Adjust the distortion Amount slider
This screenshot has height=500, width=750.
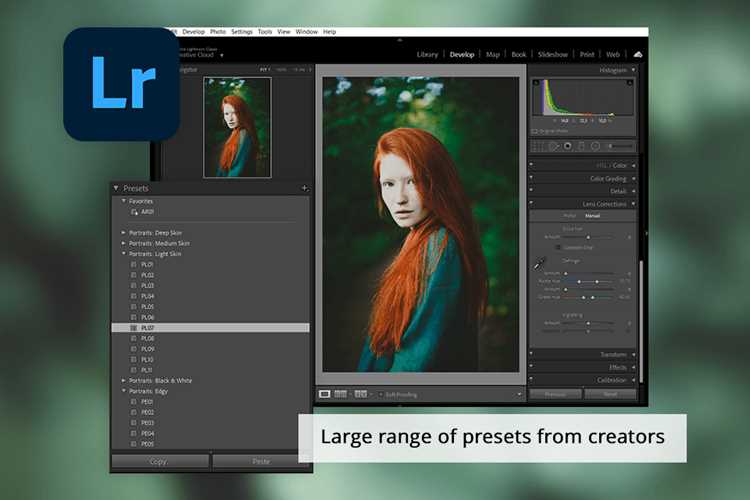pos(588,237)
